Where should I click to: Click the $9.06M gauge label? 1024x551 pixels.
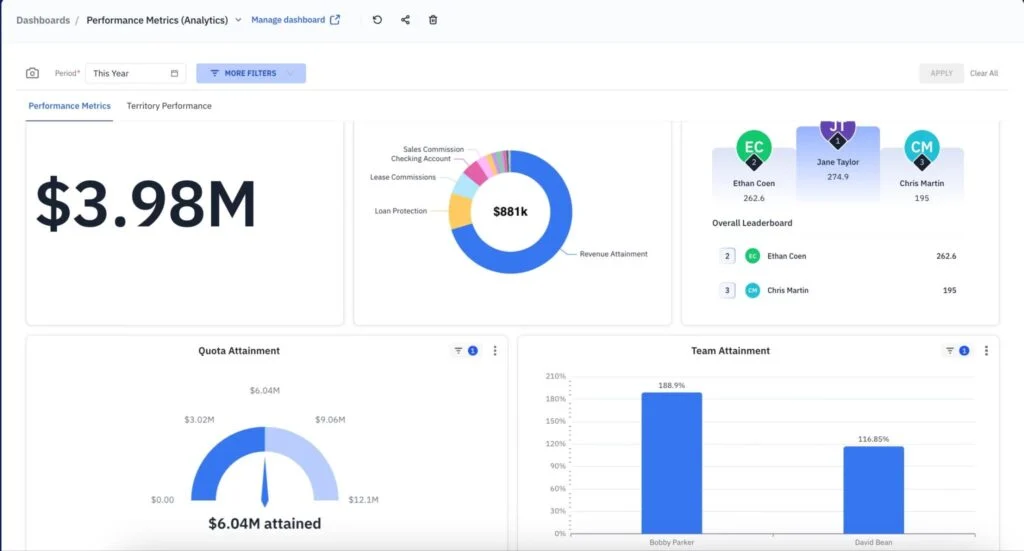[330, 420]
